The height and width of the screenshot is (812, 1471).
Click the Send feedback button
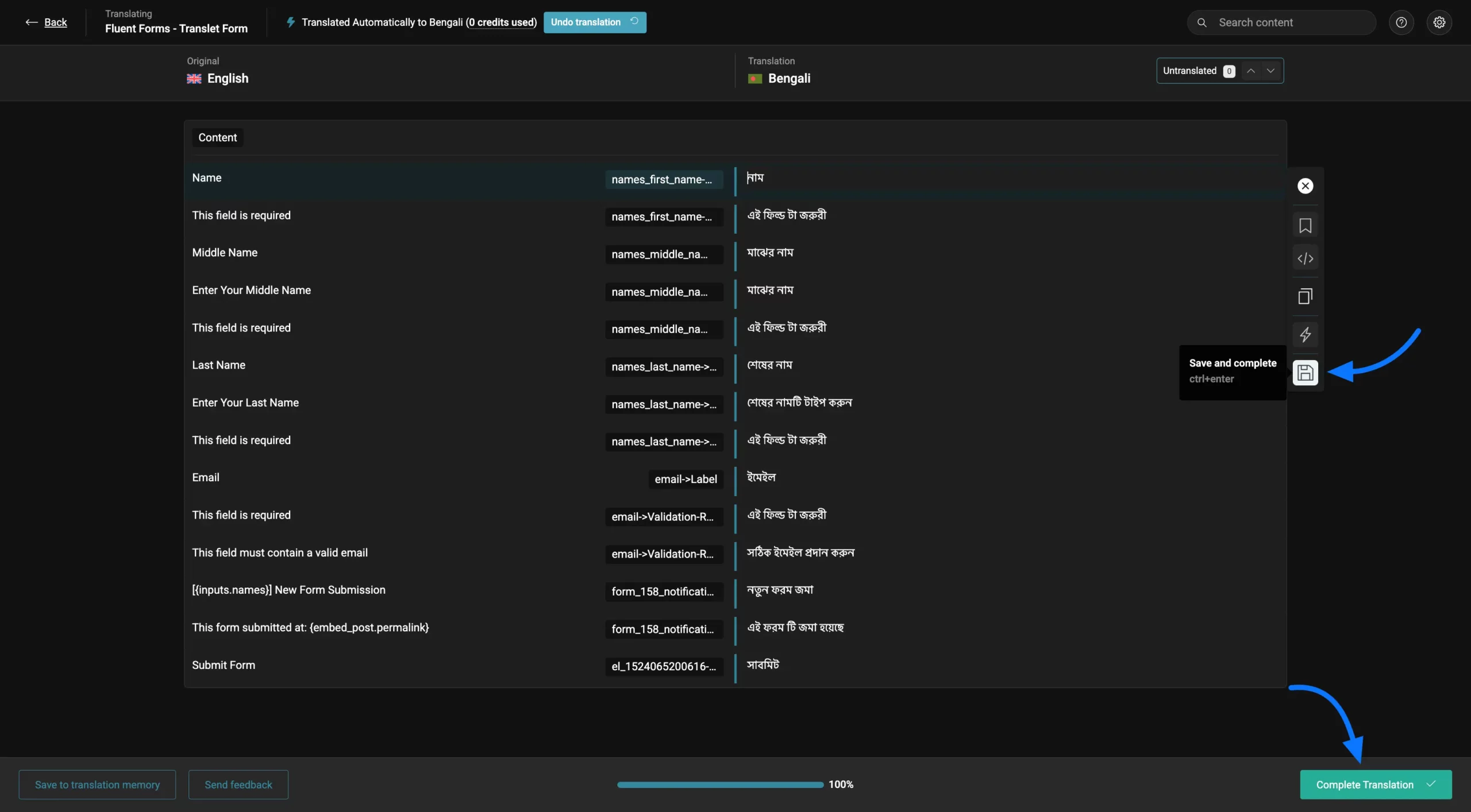[x=238, y=784]
